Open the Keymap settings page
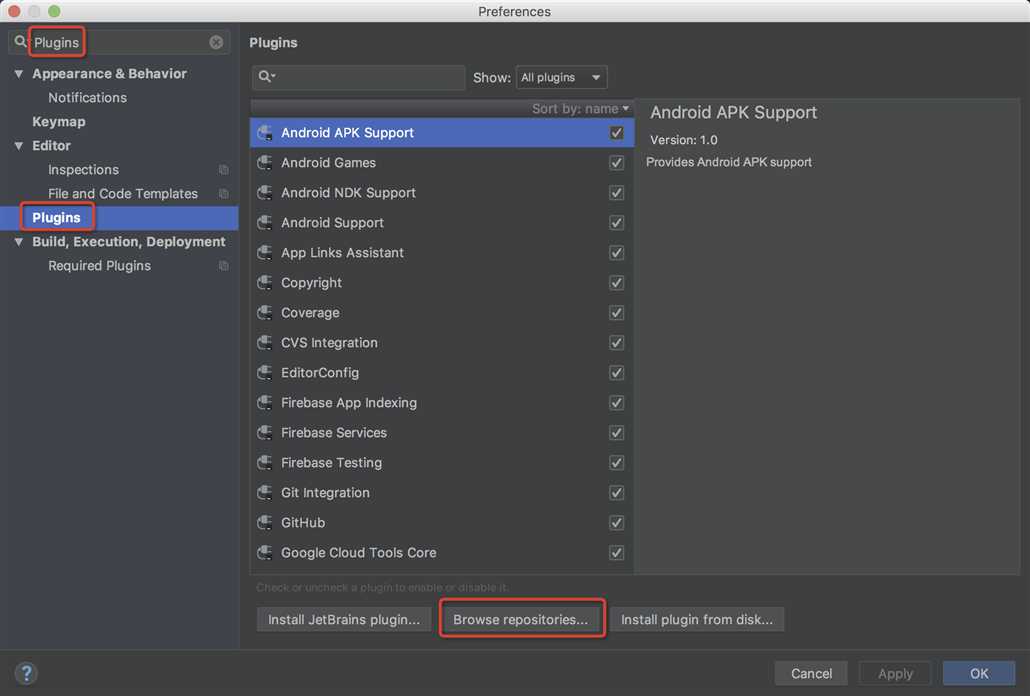Viewport: 1030px width, 696px height. coord(58,121)
